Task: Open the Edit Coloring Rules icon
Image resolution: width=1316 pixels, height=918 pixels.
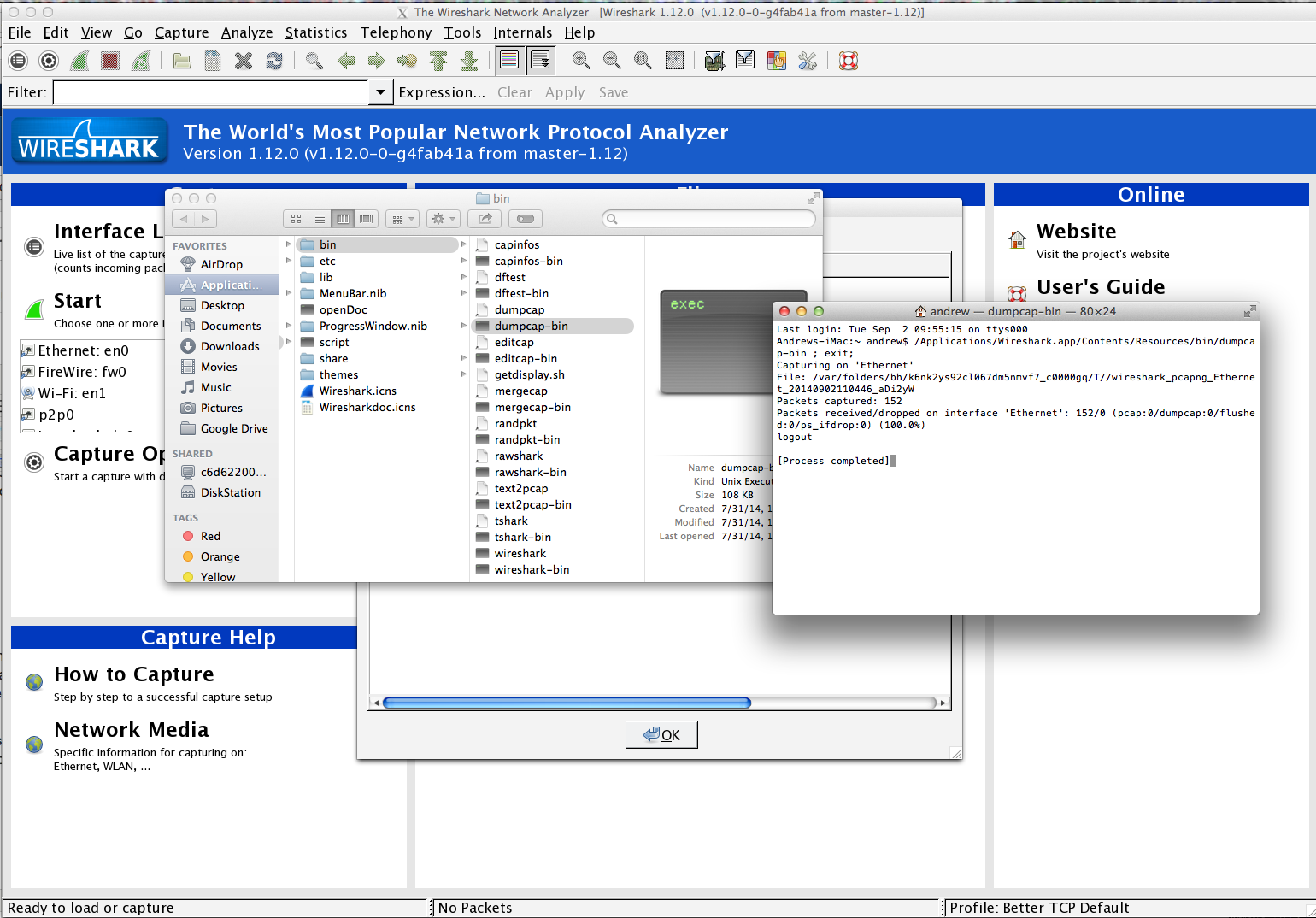Action: coord(776,60)
